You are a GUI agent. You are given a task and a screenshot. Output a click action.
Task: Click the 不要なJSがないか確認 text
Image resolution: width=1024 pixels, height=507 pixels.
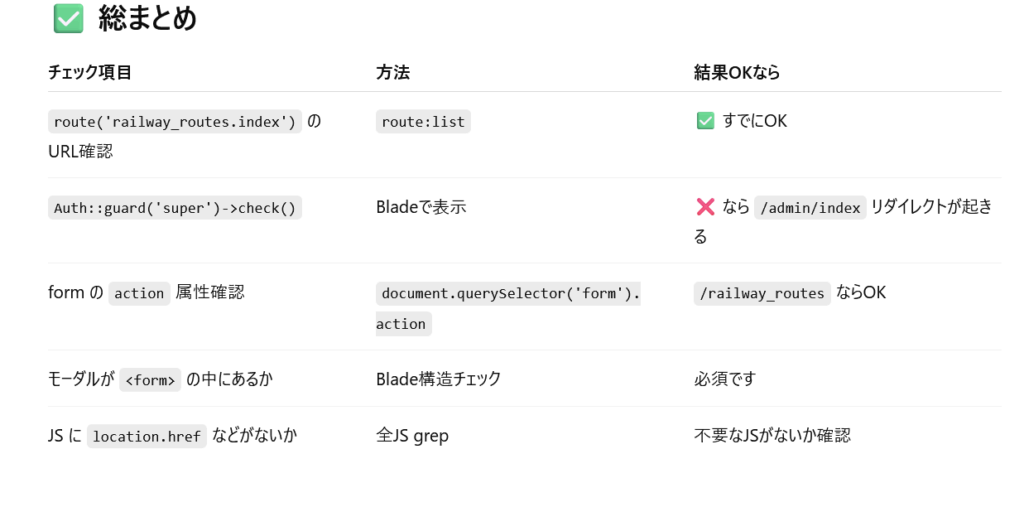click(773, 436)
